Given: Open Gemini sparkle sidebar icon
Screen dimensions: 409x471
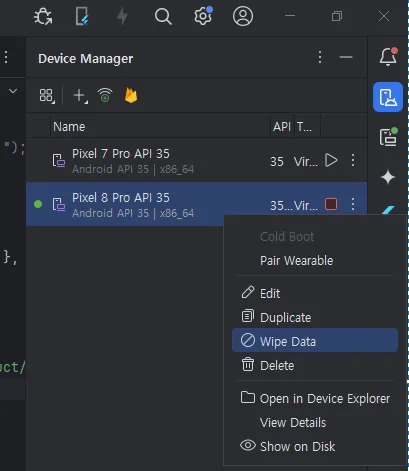Looking at the screenshot, I should pos(388,177).
